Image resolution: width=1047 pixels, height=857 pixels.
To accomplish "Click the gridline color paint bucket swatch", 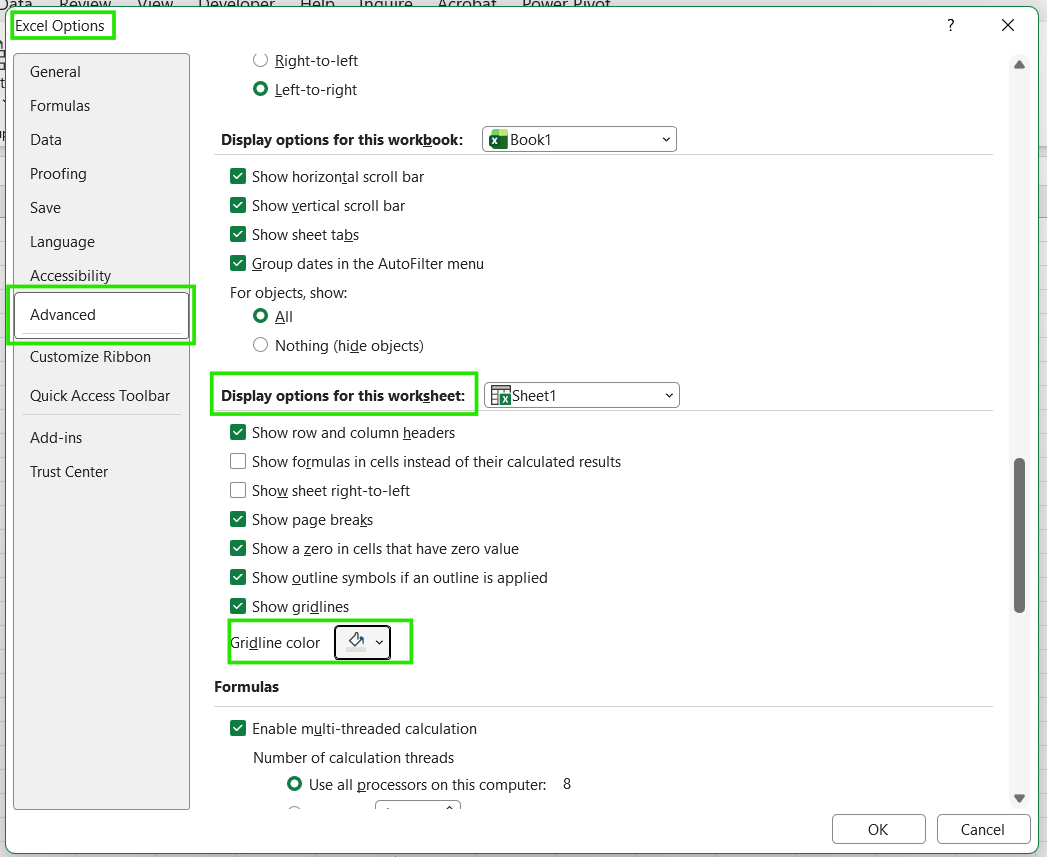I will coord(356,642).
